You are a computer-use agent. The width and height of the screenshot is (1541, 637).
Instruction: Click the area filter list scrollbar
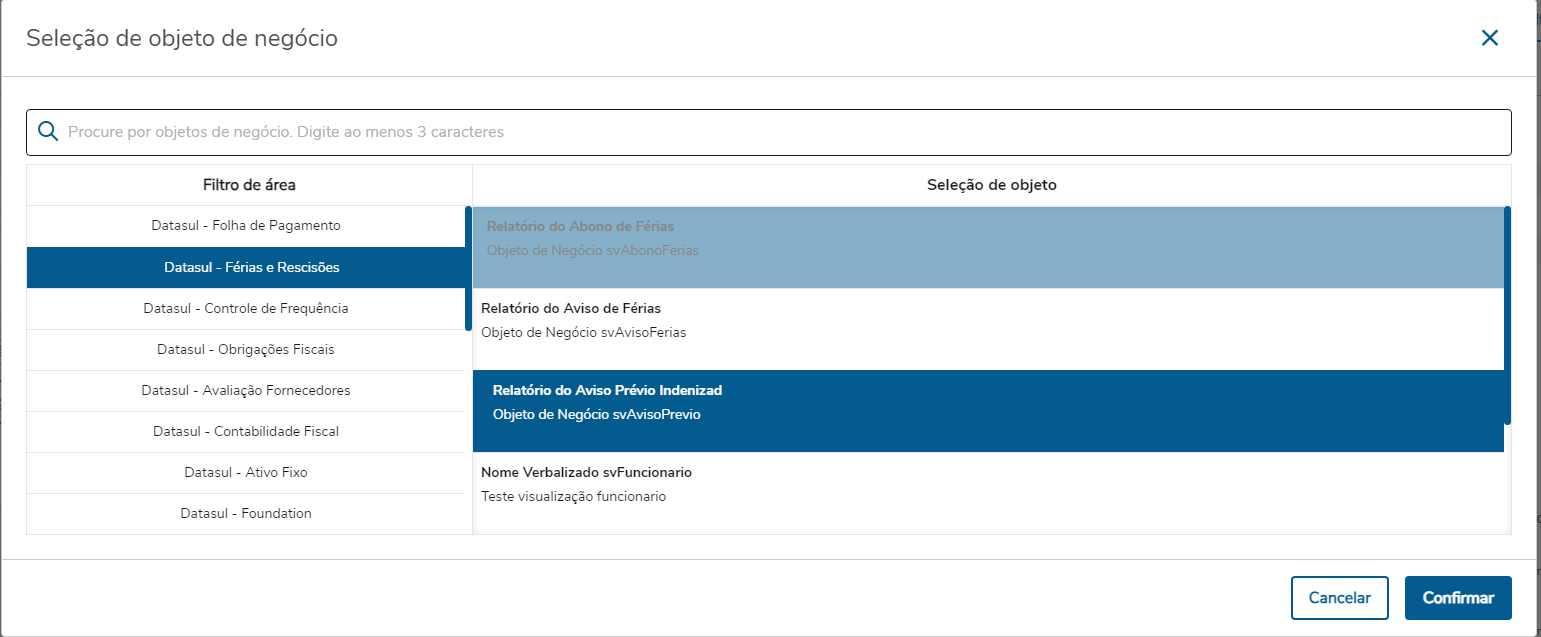[468, 268]
